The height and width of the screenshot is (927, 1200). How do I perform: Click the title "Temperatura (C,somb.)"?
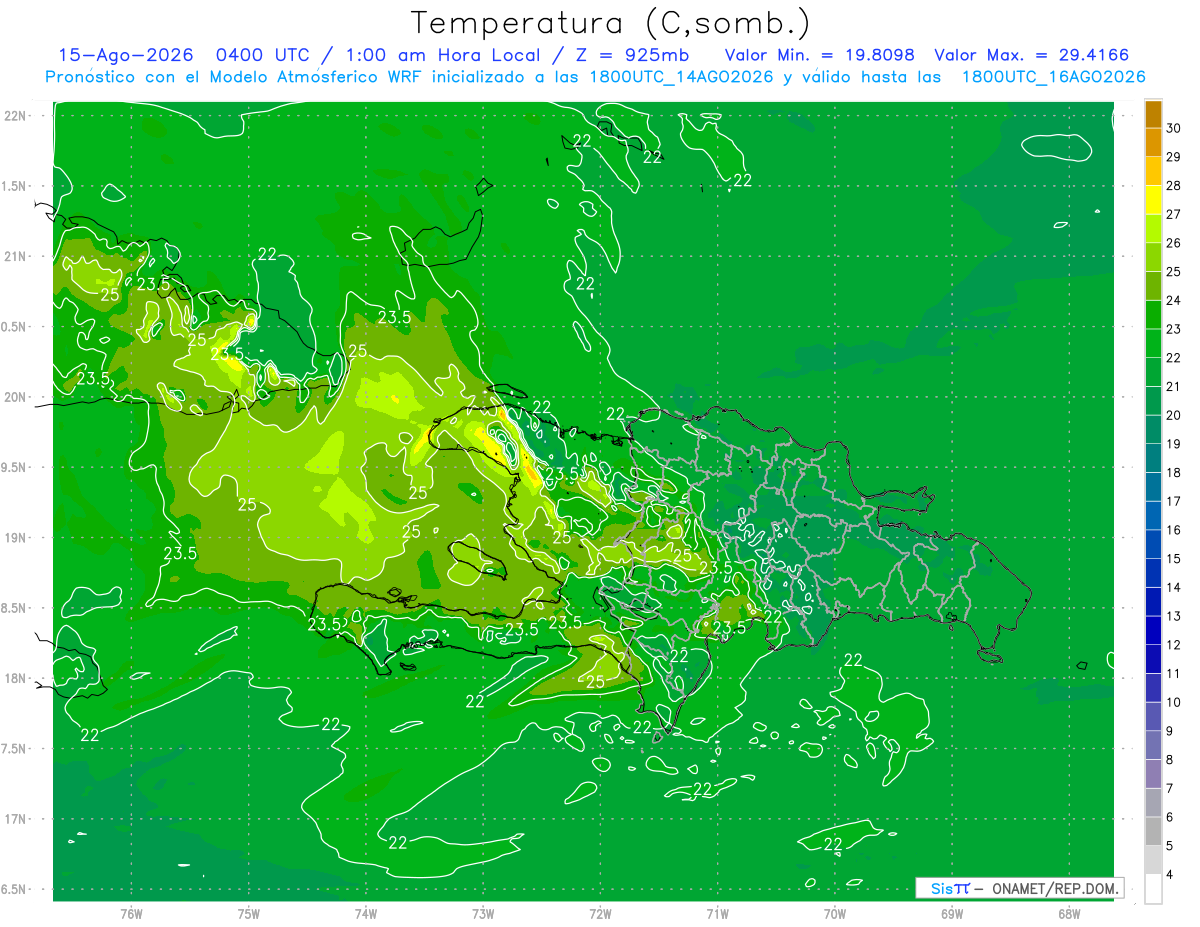[x=610, y=23]
